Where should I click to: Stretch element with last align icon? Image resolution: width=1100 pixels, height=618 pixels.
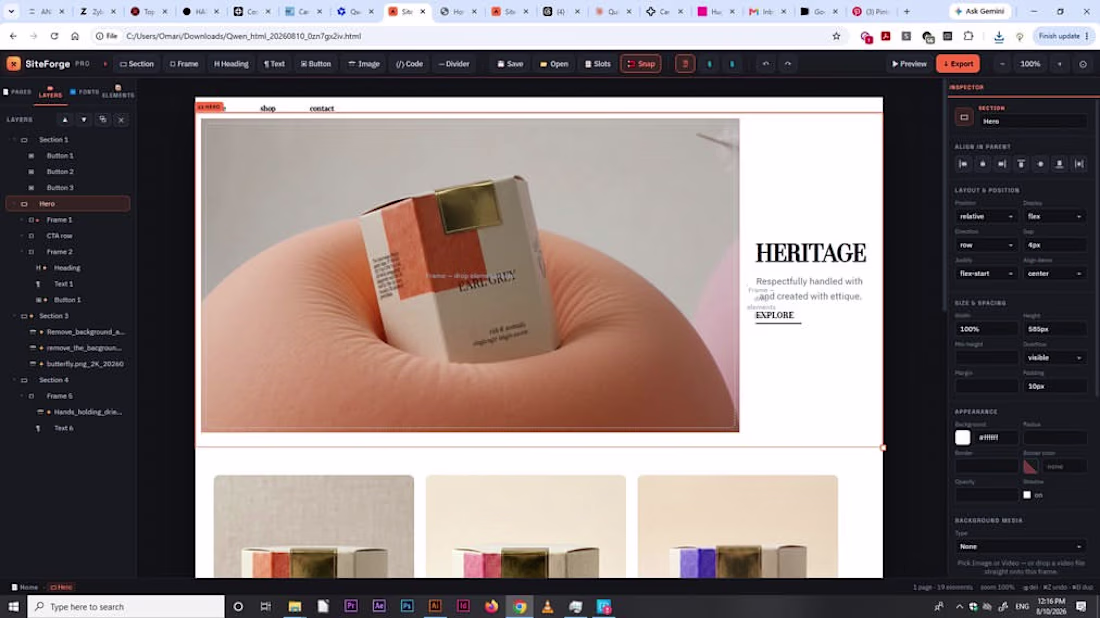pos(1079,163)
